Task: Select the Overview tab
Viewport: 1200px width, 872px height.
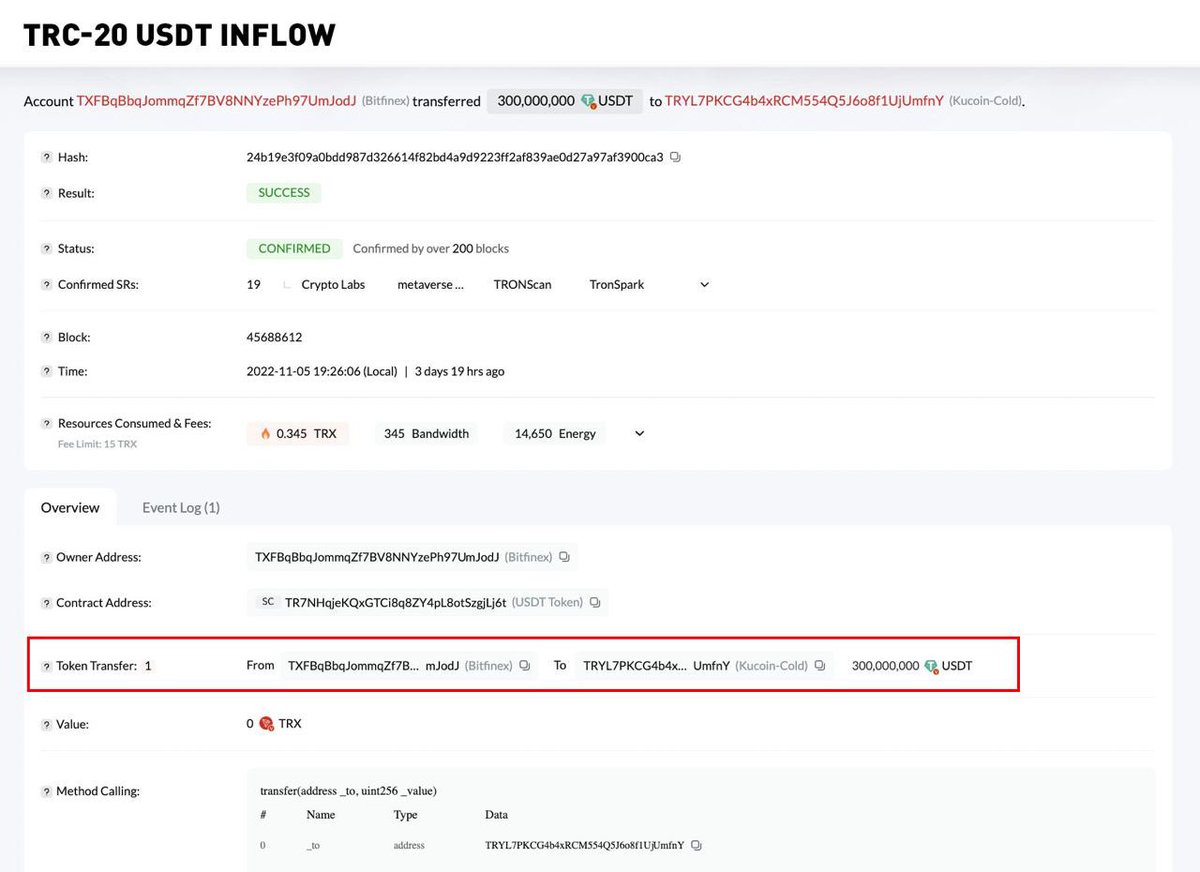Action: [70, 507]
